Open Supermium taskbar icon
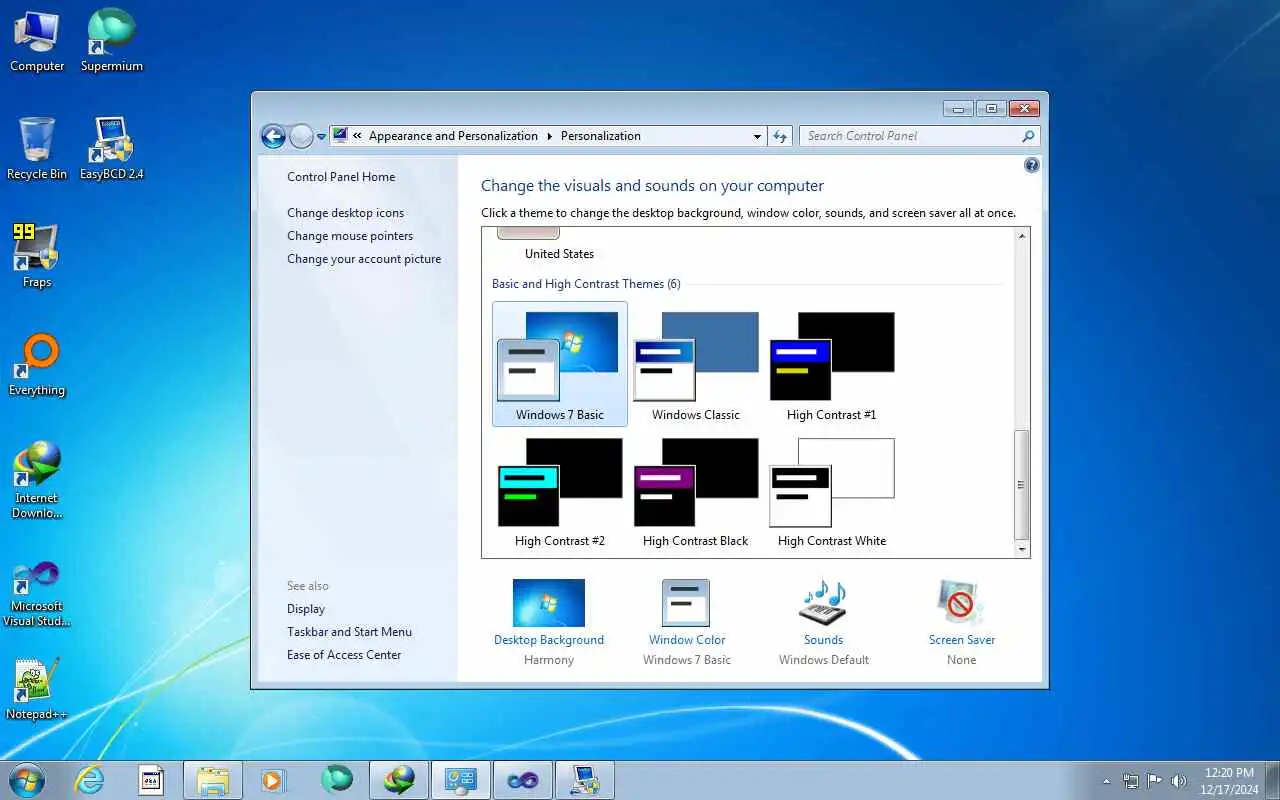 [x=337, y=780]
